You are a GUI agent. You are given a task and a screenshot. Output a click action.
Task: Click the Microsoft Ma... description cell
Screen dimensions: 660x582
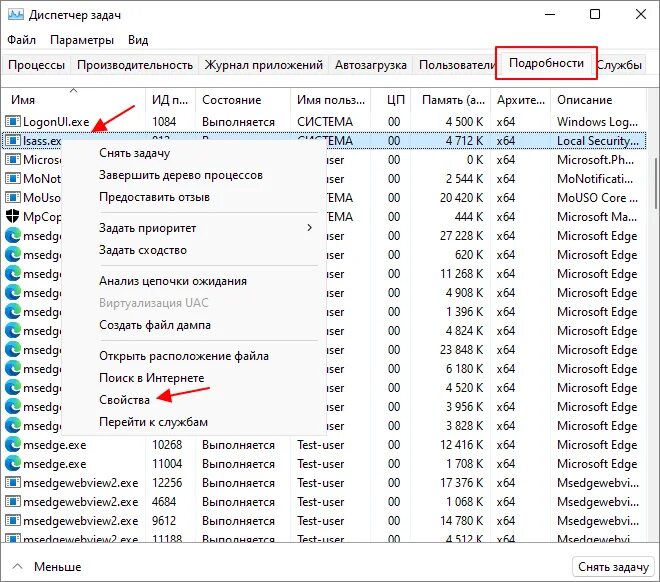coord(597,216)
